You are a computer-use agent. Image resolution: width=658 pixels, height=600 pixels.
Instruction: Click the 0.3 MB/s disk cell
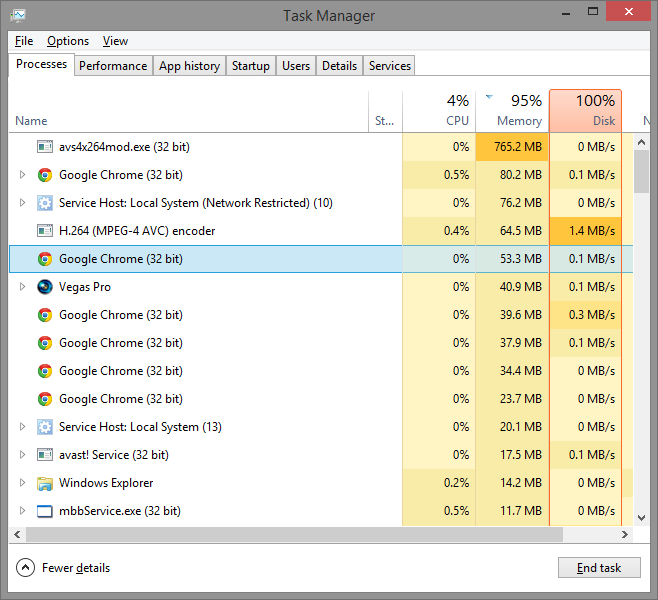[585, 315]
